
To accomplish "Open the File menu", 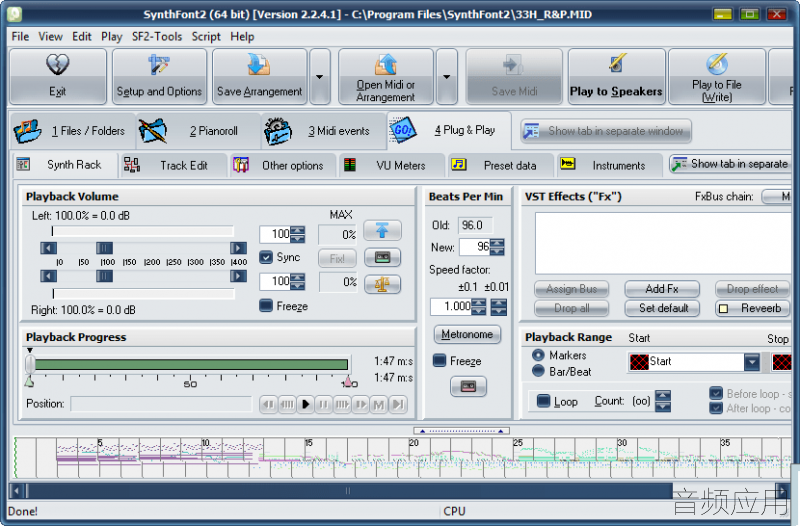I will coord(20,37).
